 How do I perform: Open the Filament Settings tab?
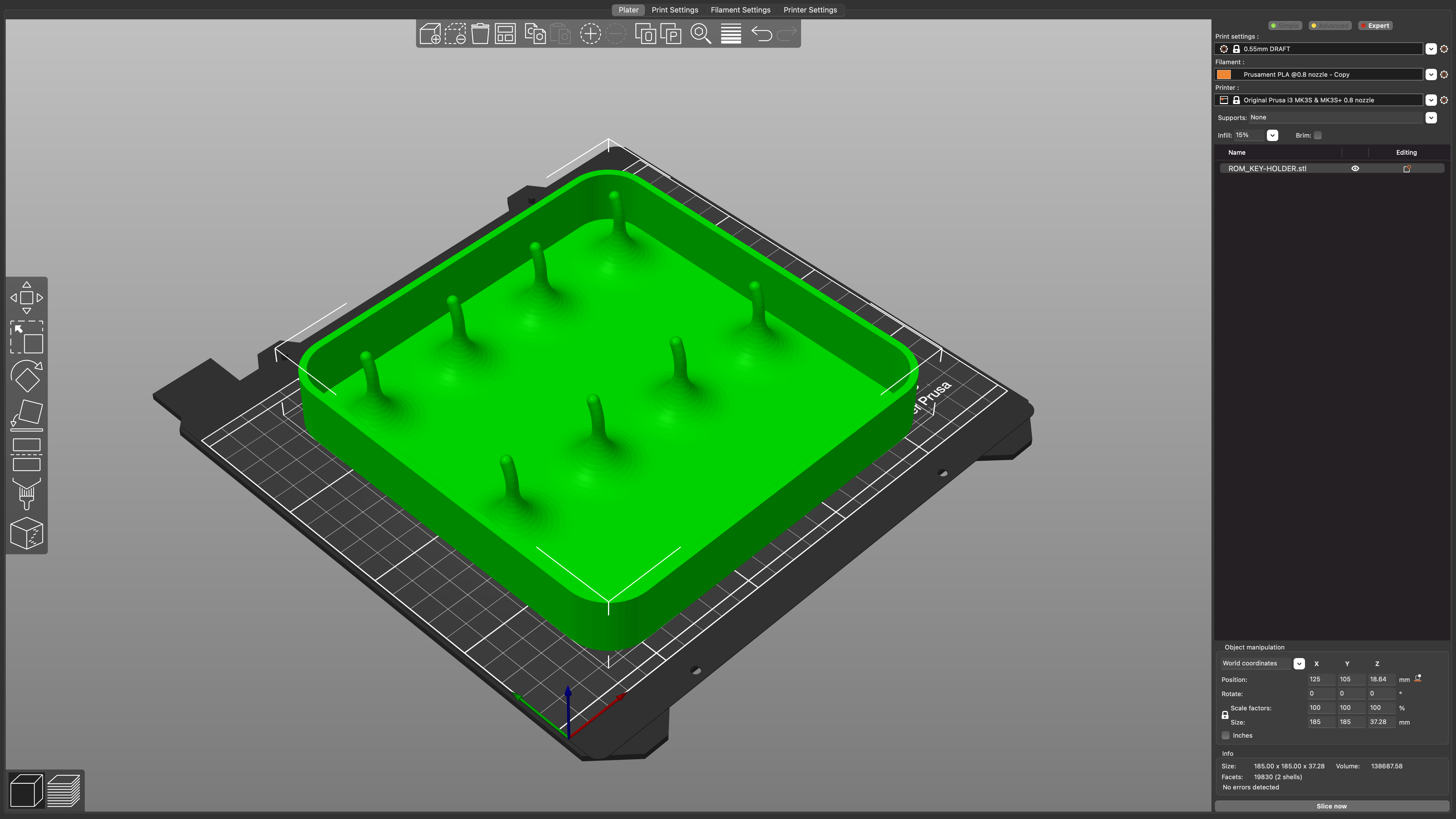click(741, 10)
